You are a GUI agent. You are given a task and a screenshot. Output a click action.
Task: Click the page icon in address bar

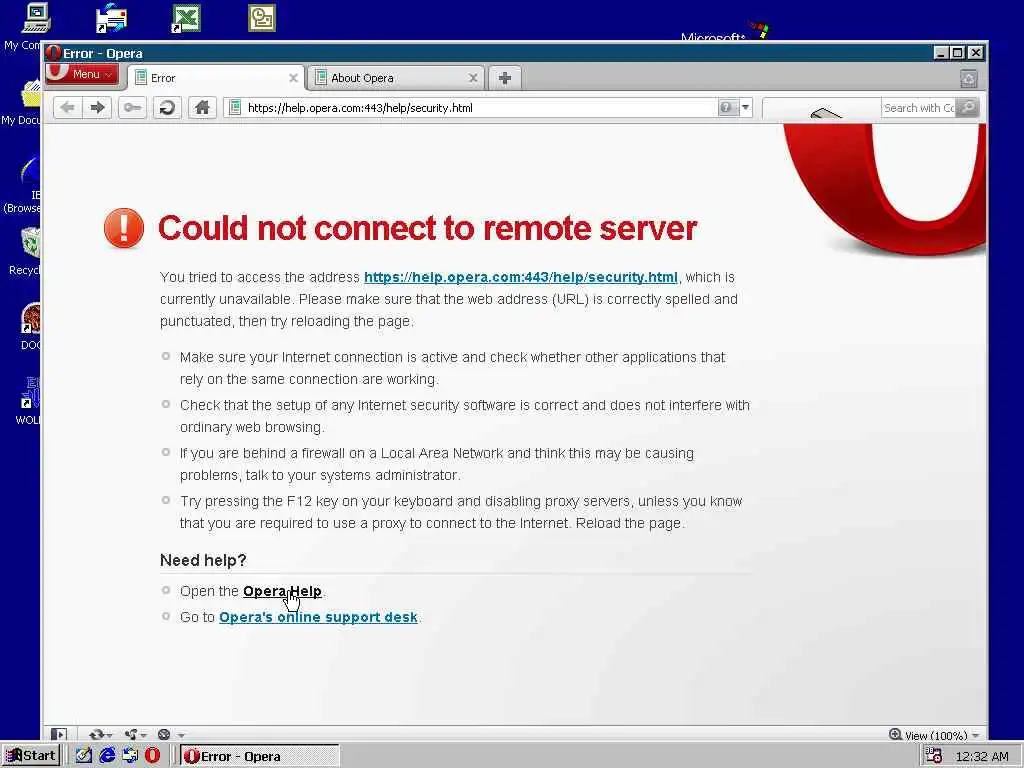pyautogui.click(x=235, y=107)
